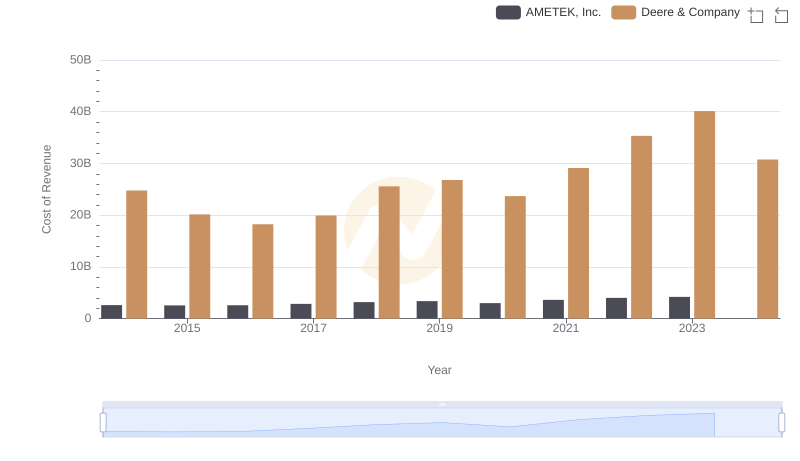The image size is (800, 461).
Task: Click the Deere bar for 2017
Action: (x=326, y=267)
